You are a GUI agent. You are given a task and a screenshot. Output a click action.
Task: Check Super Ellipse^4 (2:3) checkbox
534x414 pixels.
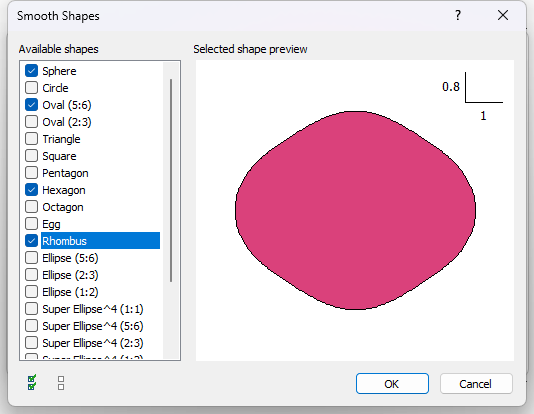pyautogui.click(x=31, y=343)
